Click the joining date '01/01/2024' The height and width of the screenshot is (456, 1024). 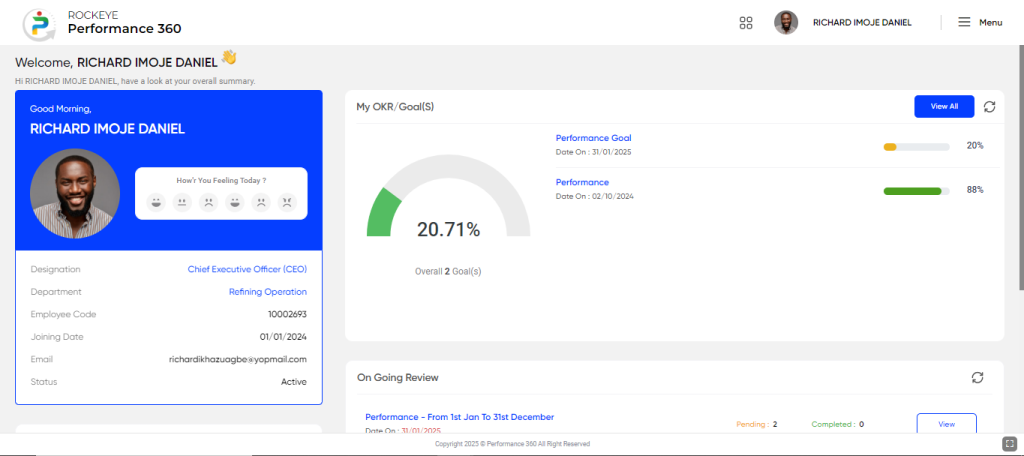283,337
